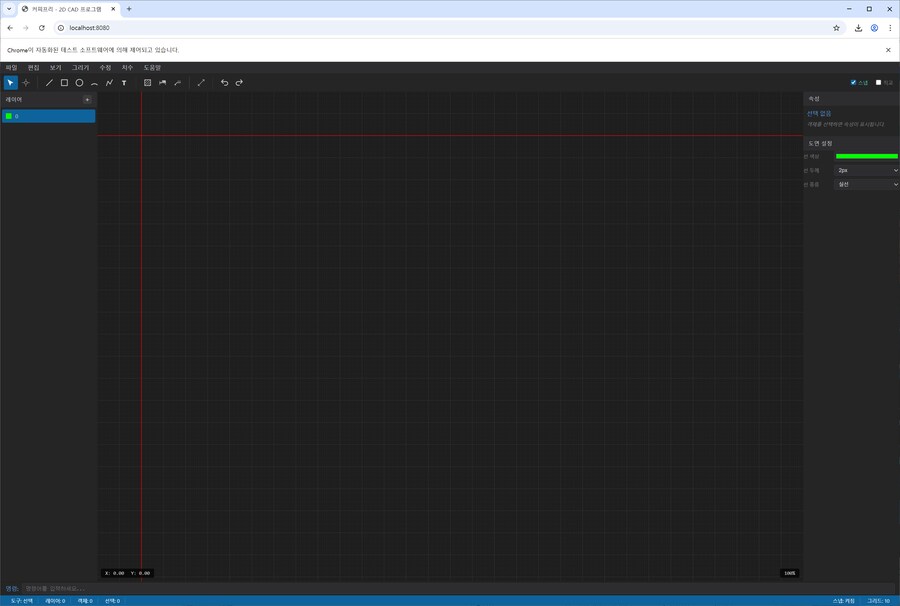900x606 pixels.
Task: Select the arrow selection tool
Action: pyautogui.click(x=11, y=83)
